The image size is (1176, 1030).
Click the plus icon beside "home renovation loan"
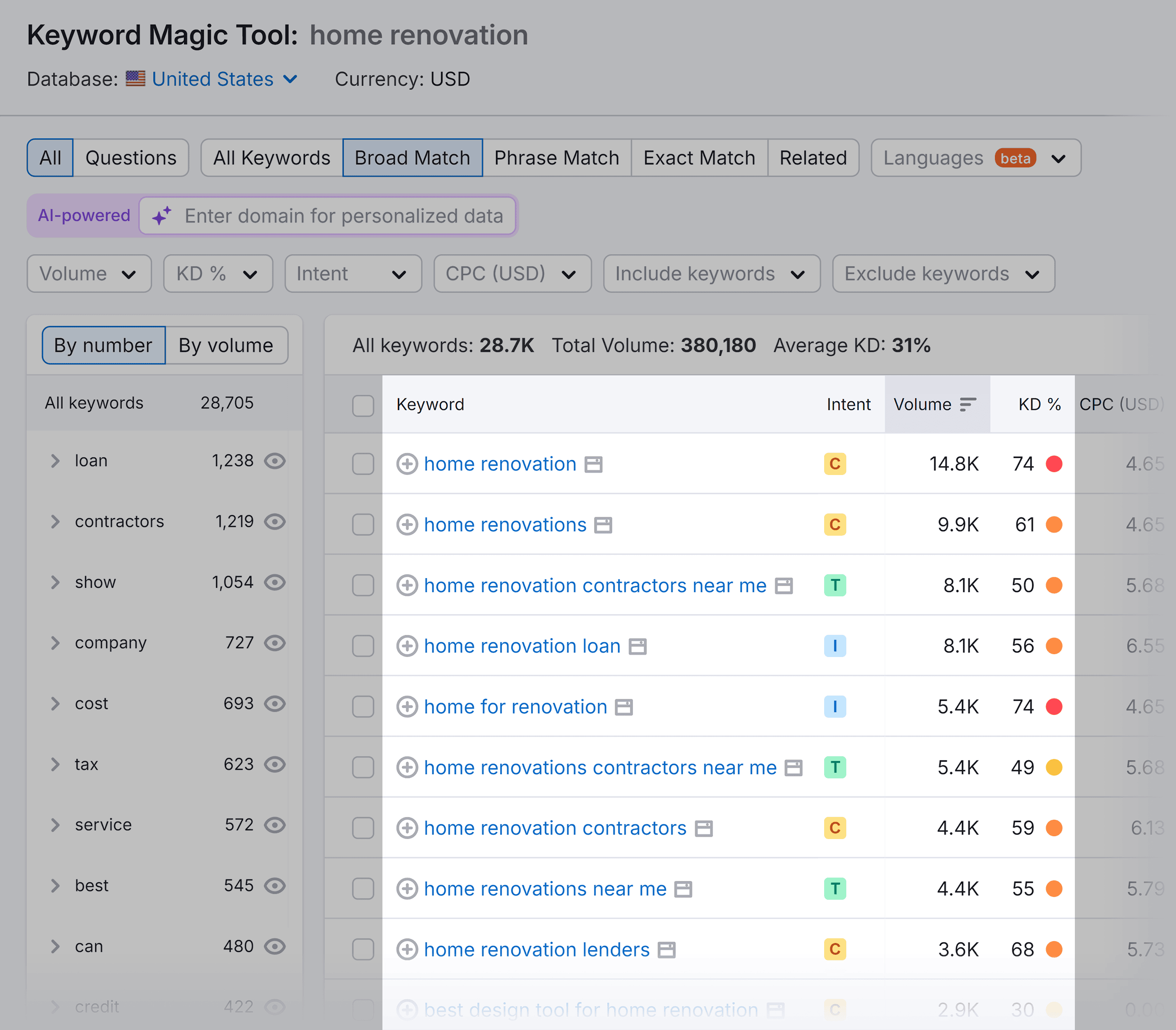click(407, 645)
